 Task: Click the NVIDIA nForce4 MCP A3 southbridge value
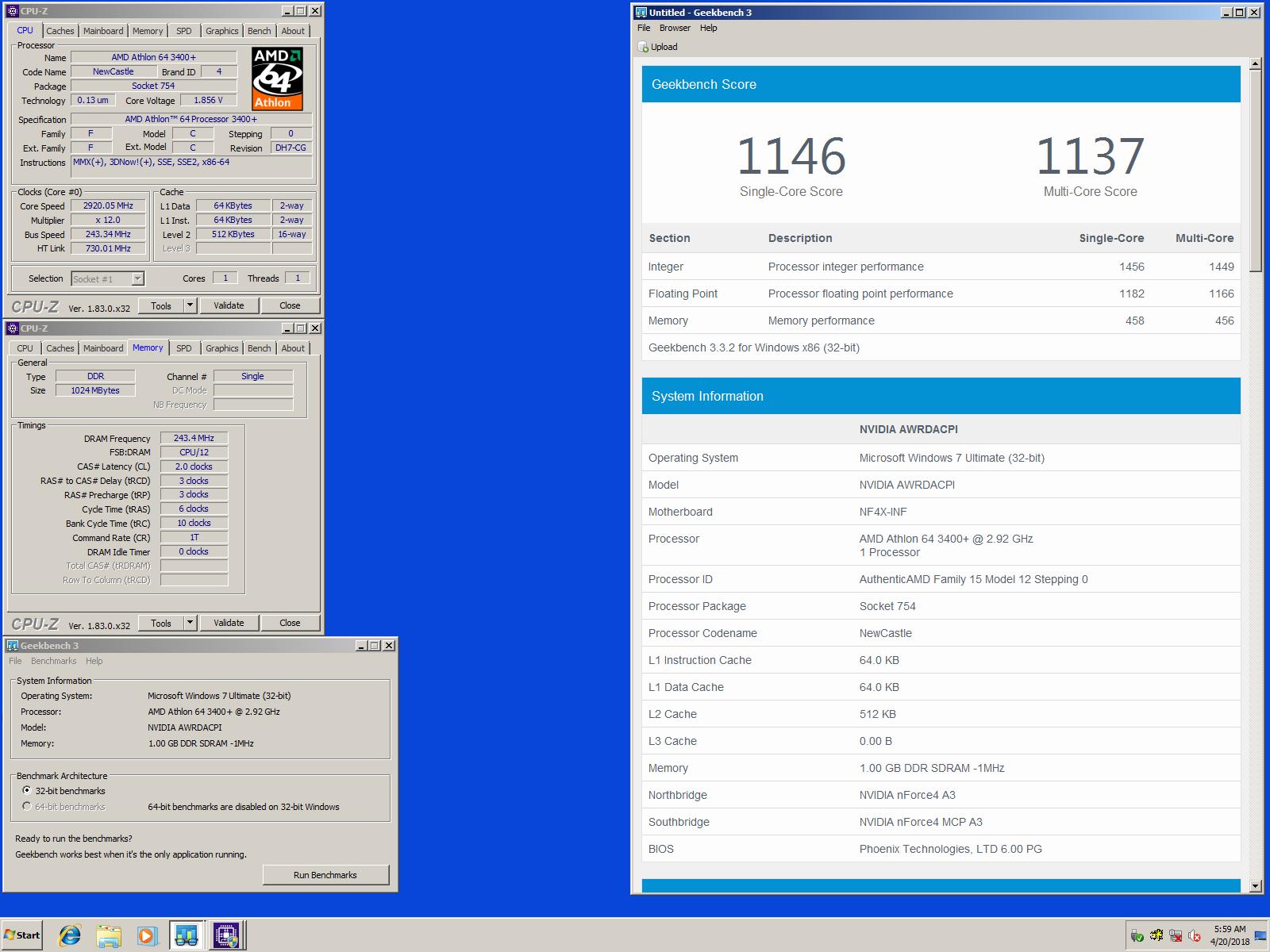click(920, 822)
